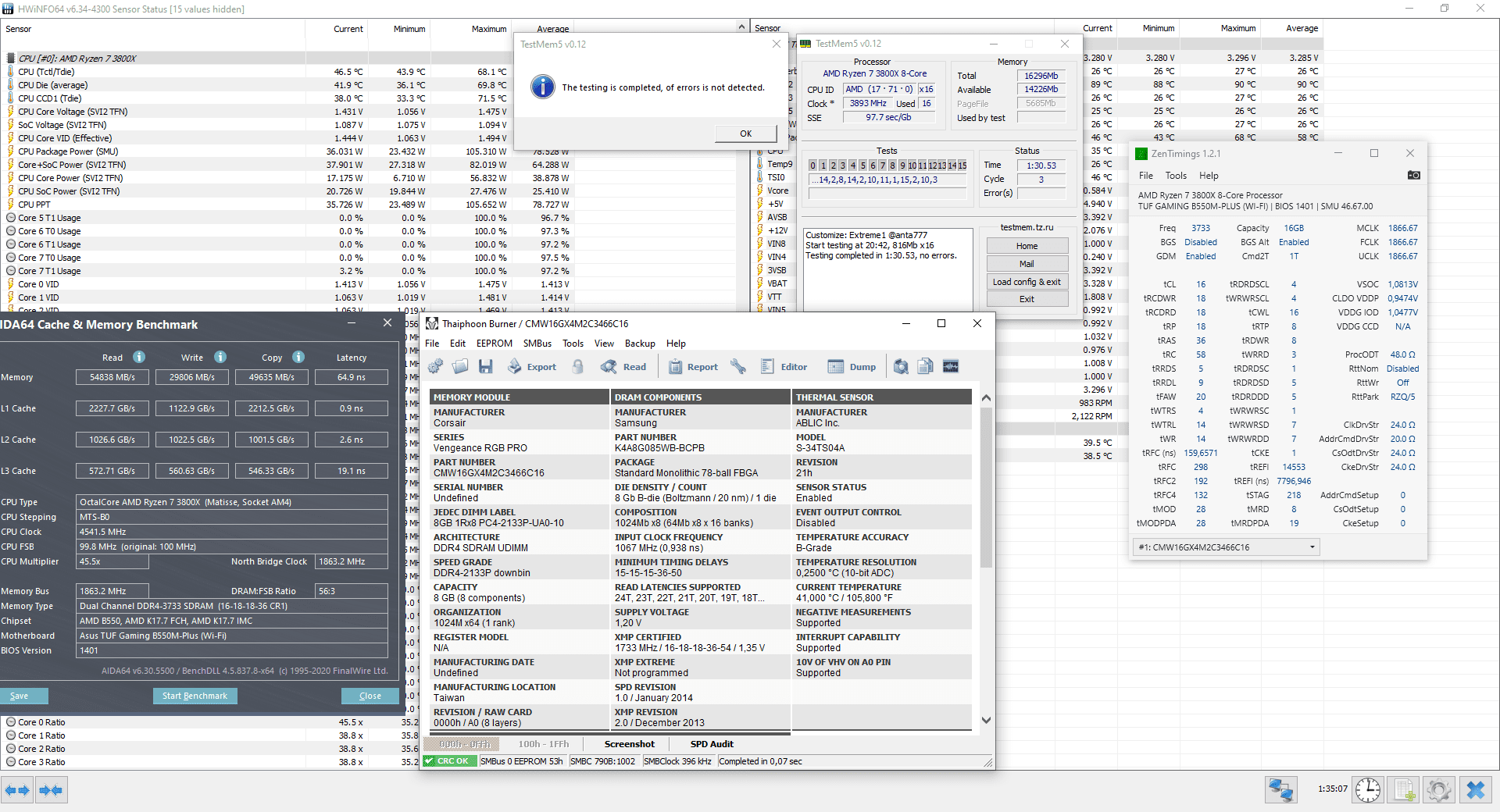Click HWiNFO expand columns arrows button
Viewport: 1500px width, 812px height.
(x=17, y=790)
